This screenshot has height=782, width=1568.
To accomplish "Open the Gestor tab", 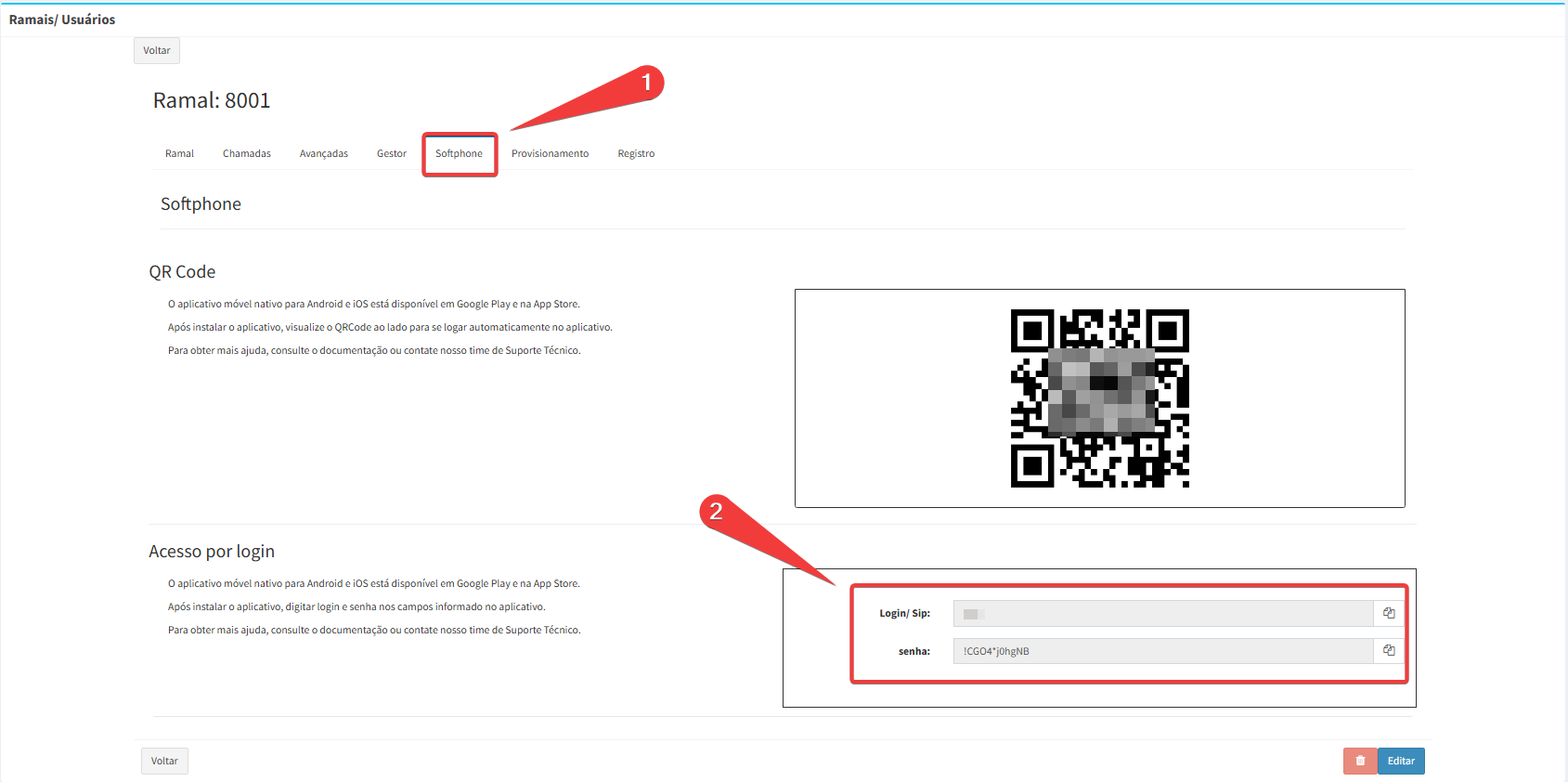I will coord(392,154).
